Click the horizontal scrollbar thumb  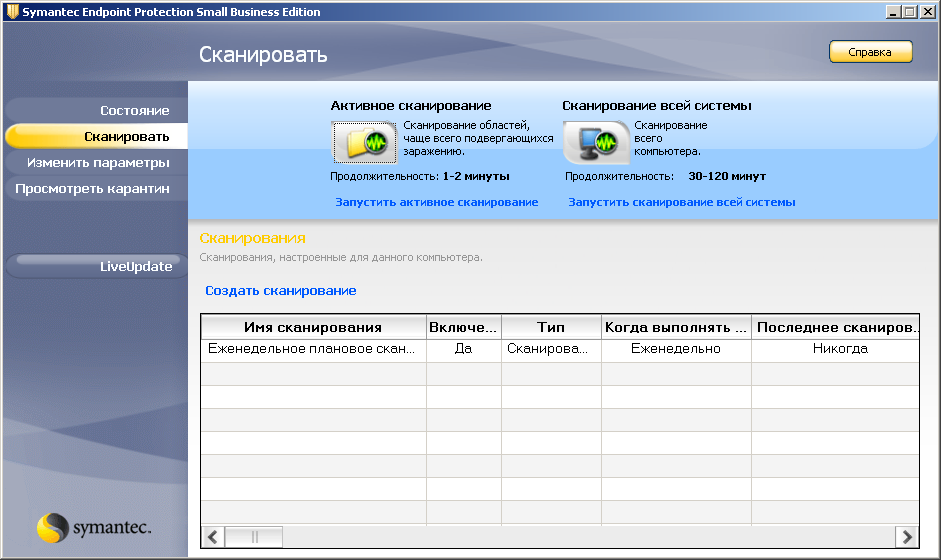pyautogui.click(x=254, y=537)
